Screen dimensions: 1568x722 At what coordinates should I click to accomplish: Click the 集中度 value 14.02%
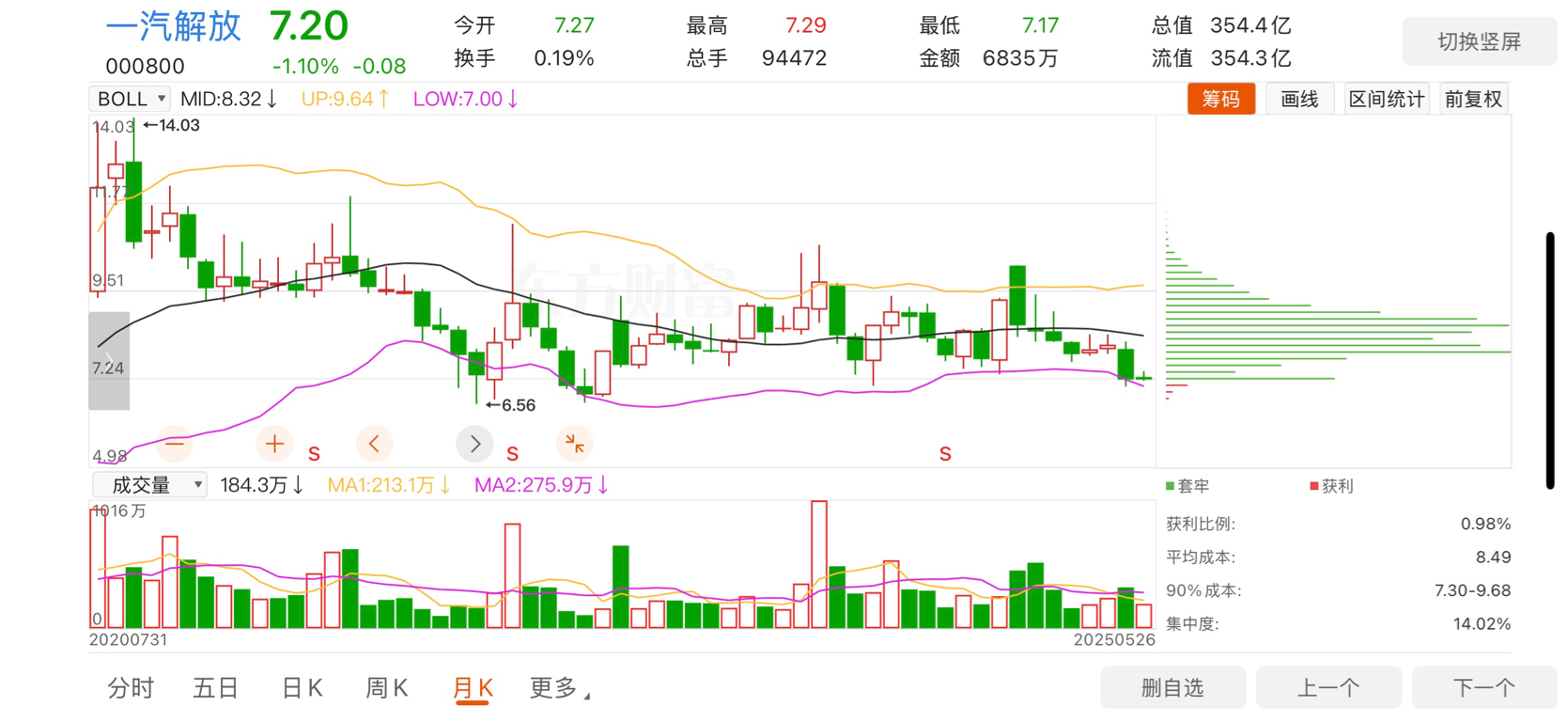pyautogui.click(x=1483, y=624)
